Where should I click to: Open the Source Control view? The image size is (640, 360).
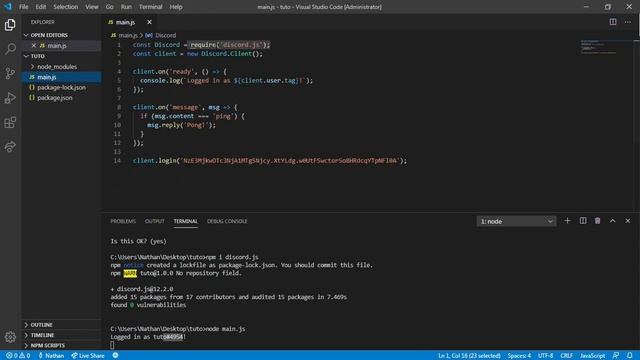[x=10, y=73]
